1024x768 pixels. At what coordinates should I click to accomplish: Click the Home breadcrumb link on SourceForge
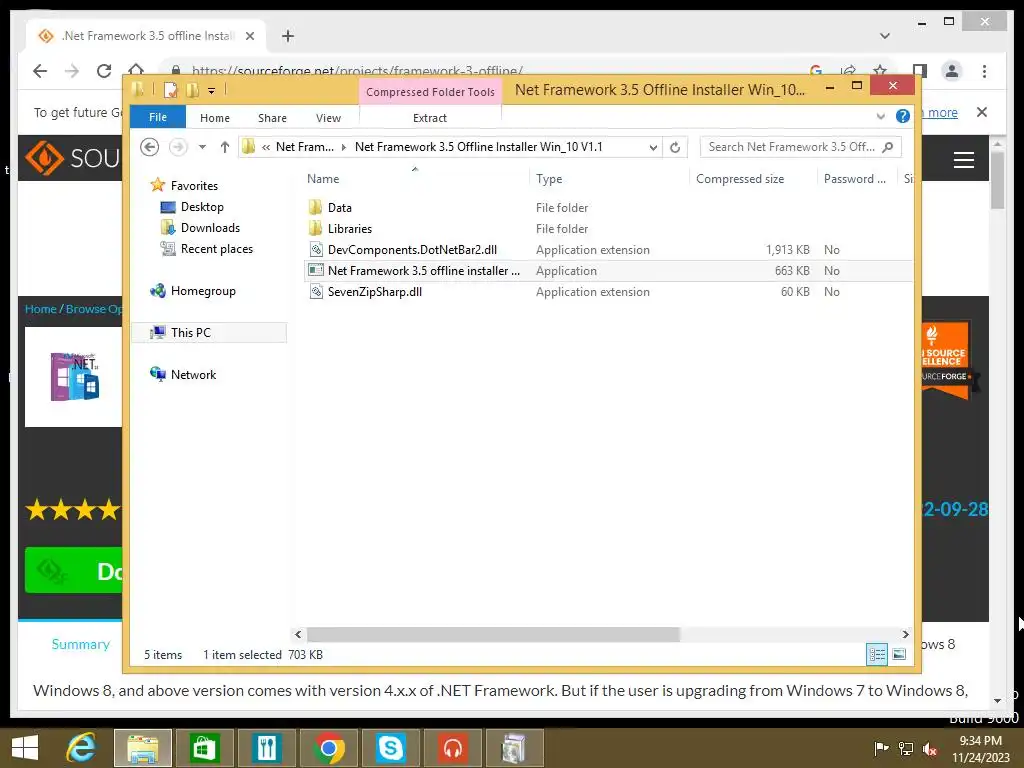[x=40, y=309]
